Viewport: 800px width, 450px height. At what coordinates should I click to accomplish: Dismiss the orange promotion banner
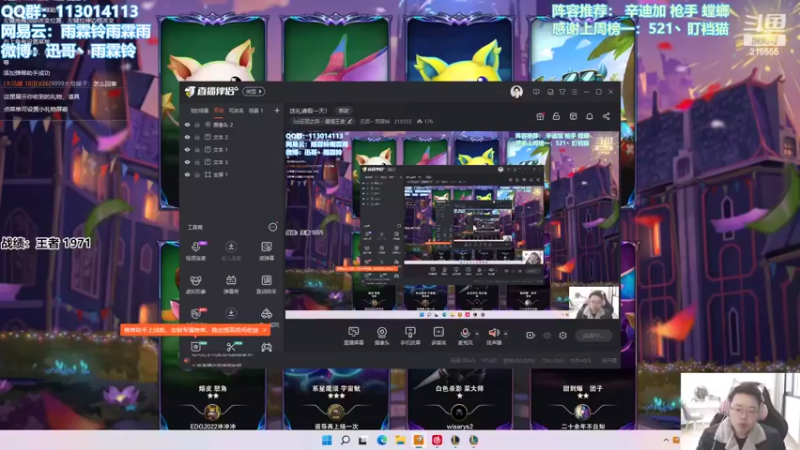pos(264,330)
